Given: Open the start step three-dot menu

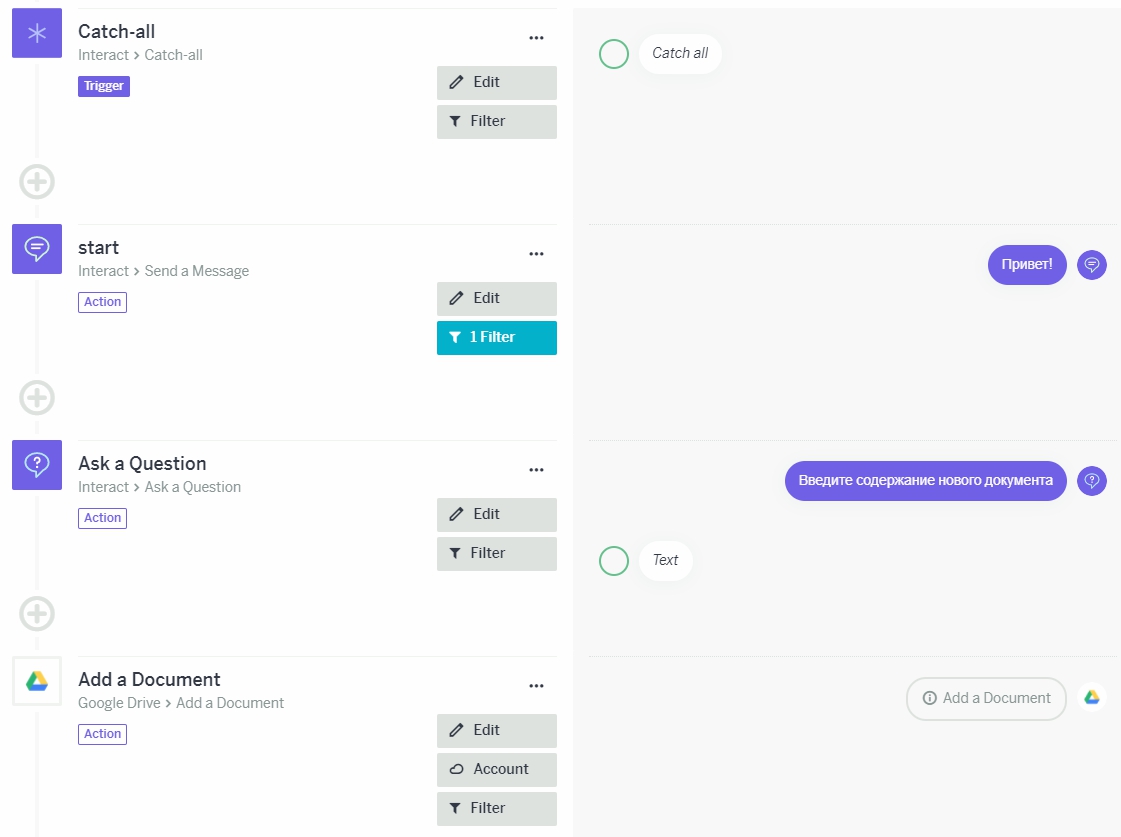Looking at the screenshot, I should click(536, 254).
